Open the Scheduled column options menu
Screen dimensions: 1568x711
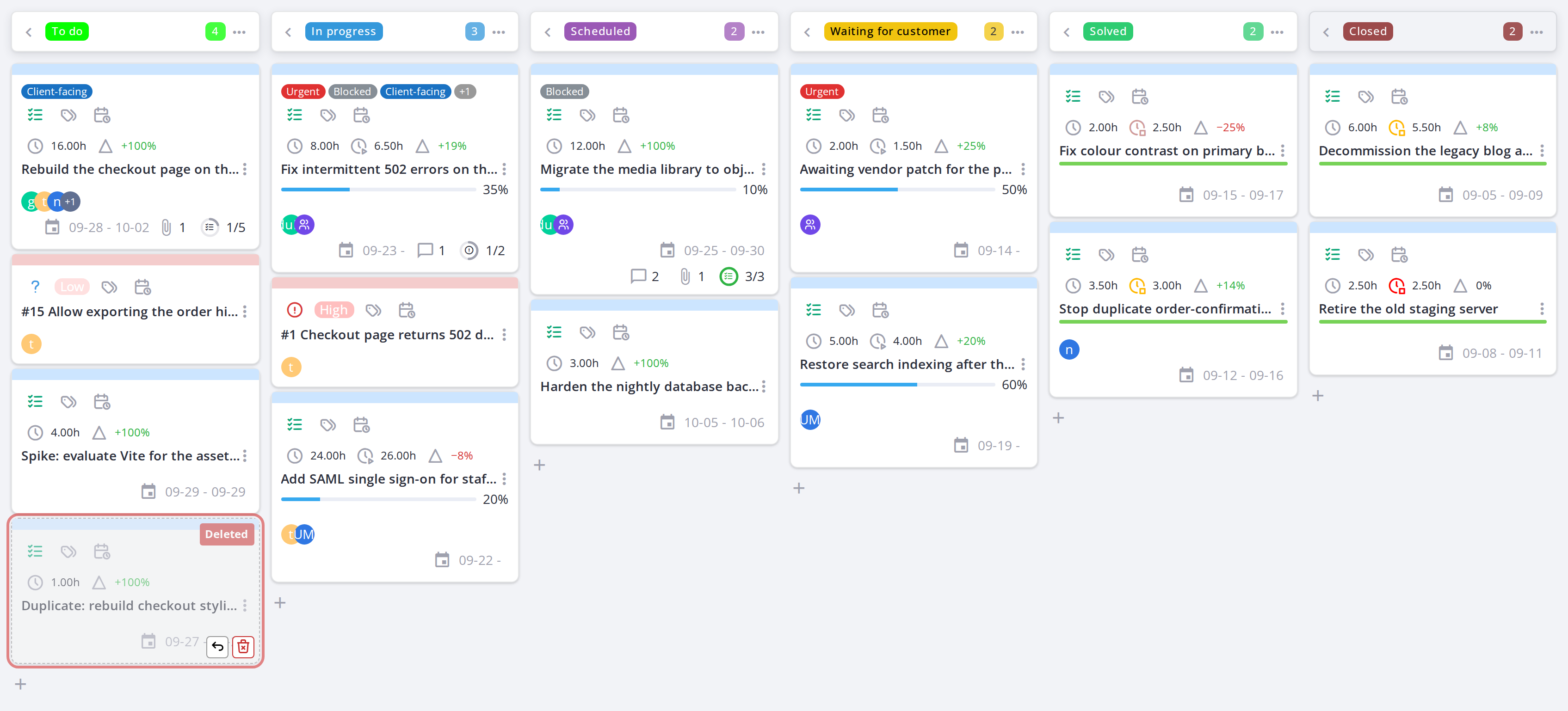point(758,31)
